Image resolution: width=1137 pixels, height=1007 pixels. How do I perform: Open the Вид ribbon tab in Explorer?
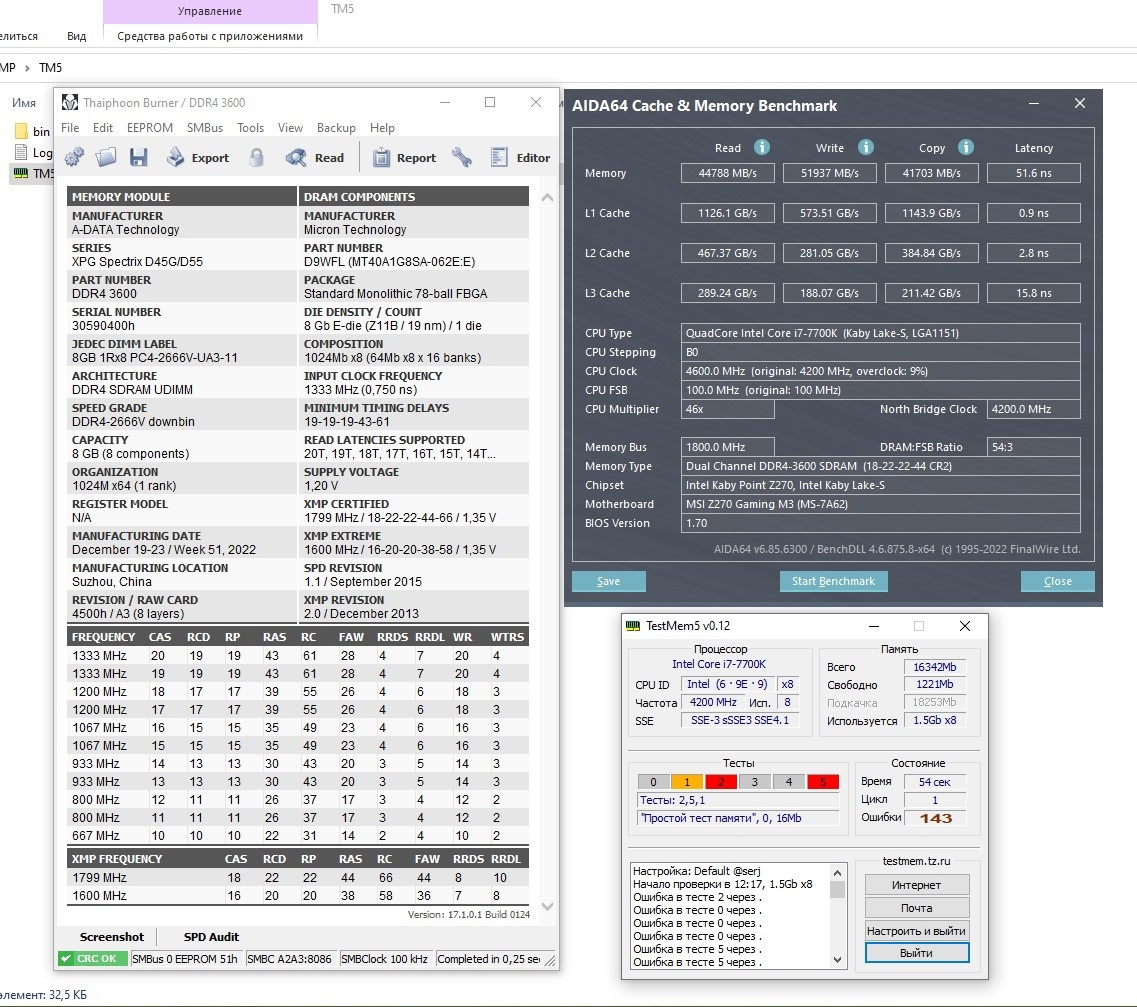(76, 36)
